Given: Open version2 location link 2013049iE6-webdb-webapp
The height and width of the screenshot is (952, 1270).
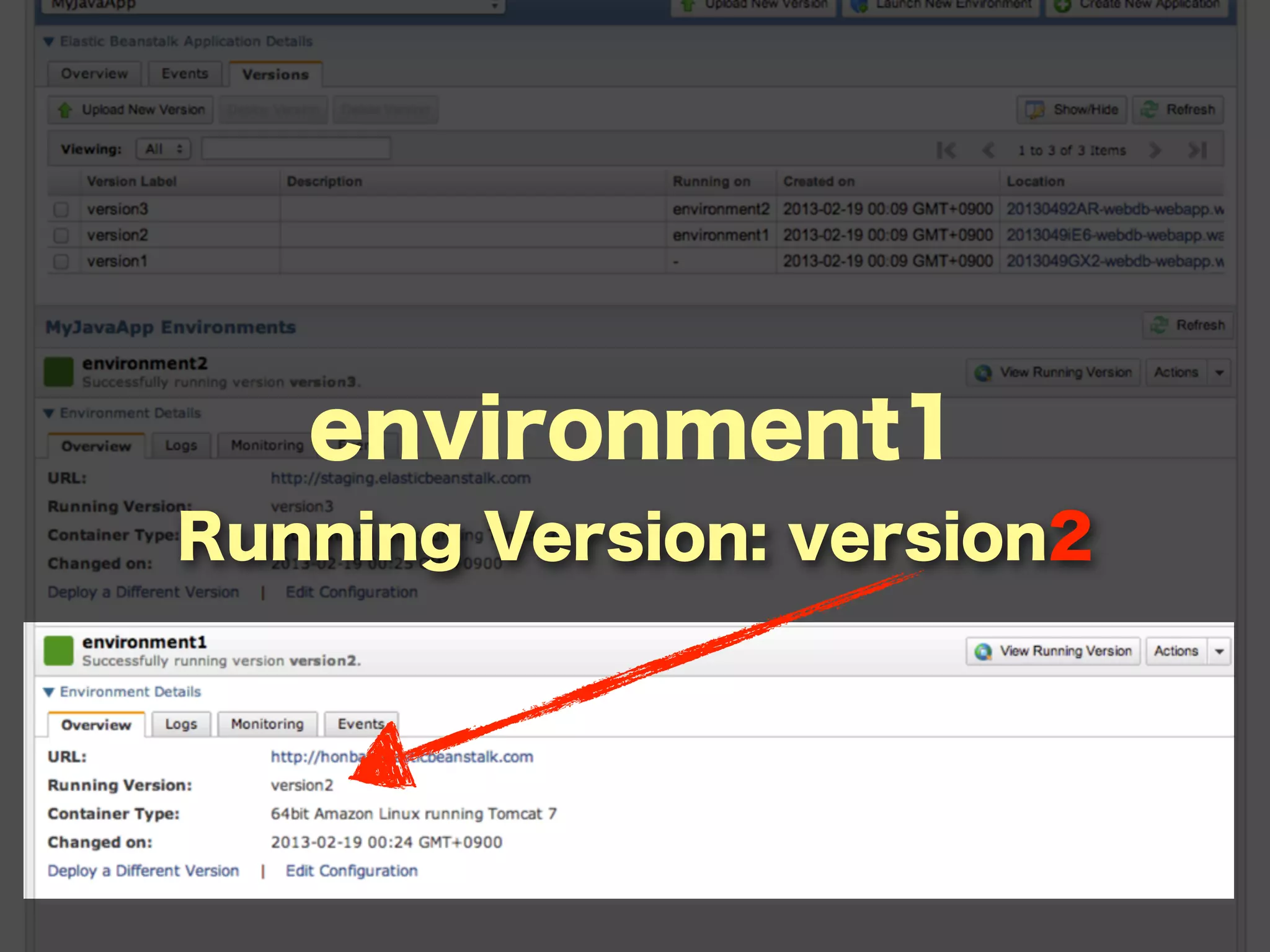Looking at the screenshot, I should 1115,235.
